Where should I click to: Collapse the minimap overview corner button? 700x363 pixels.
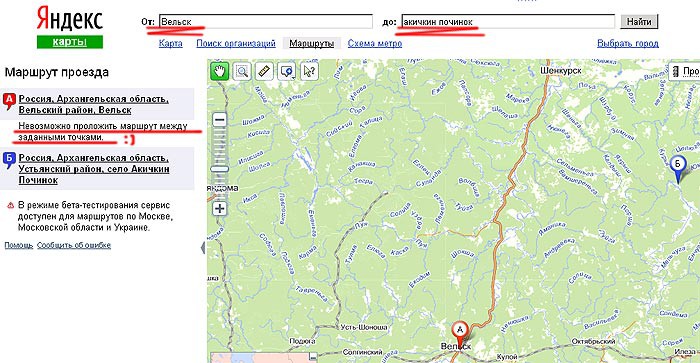[313, 357]
